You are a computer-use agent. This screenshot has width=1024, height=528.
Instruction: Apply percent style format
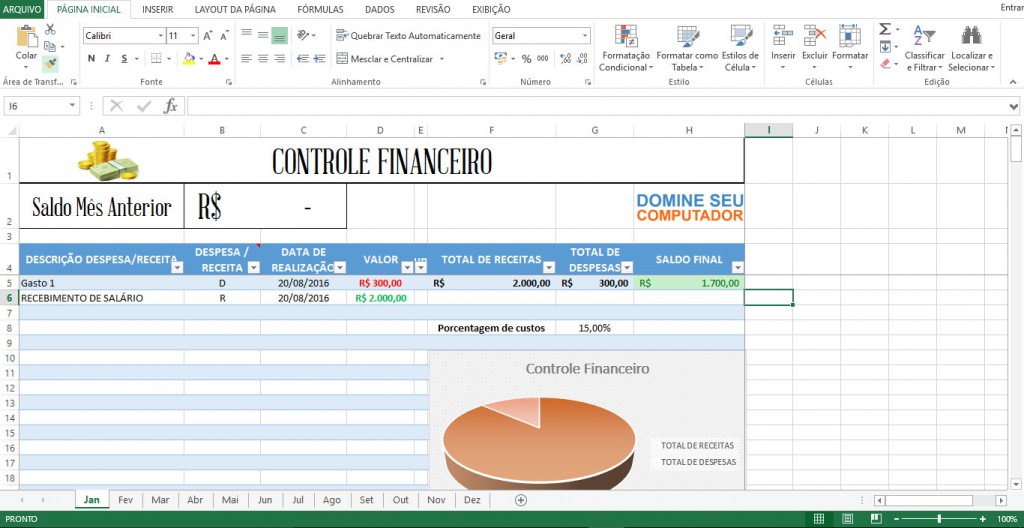[x=526, y=59]
